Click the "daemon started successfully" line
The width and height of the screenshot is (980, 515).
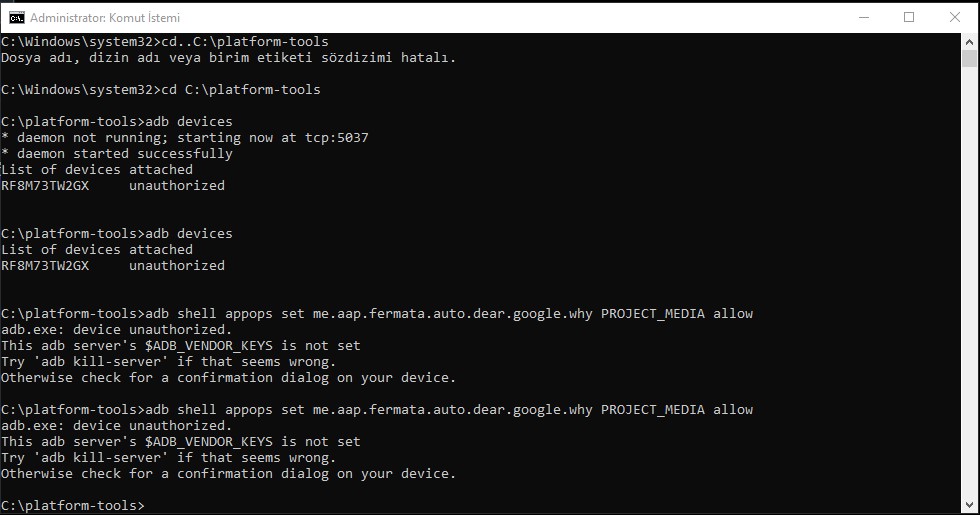click(117, 154)
